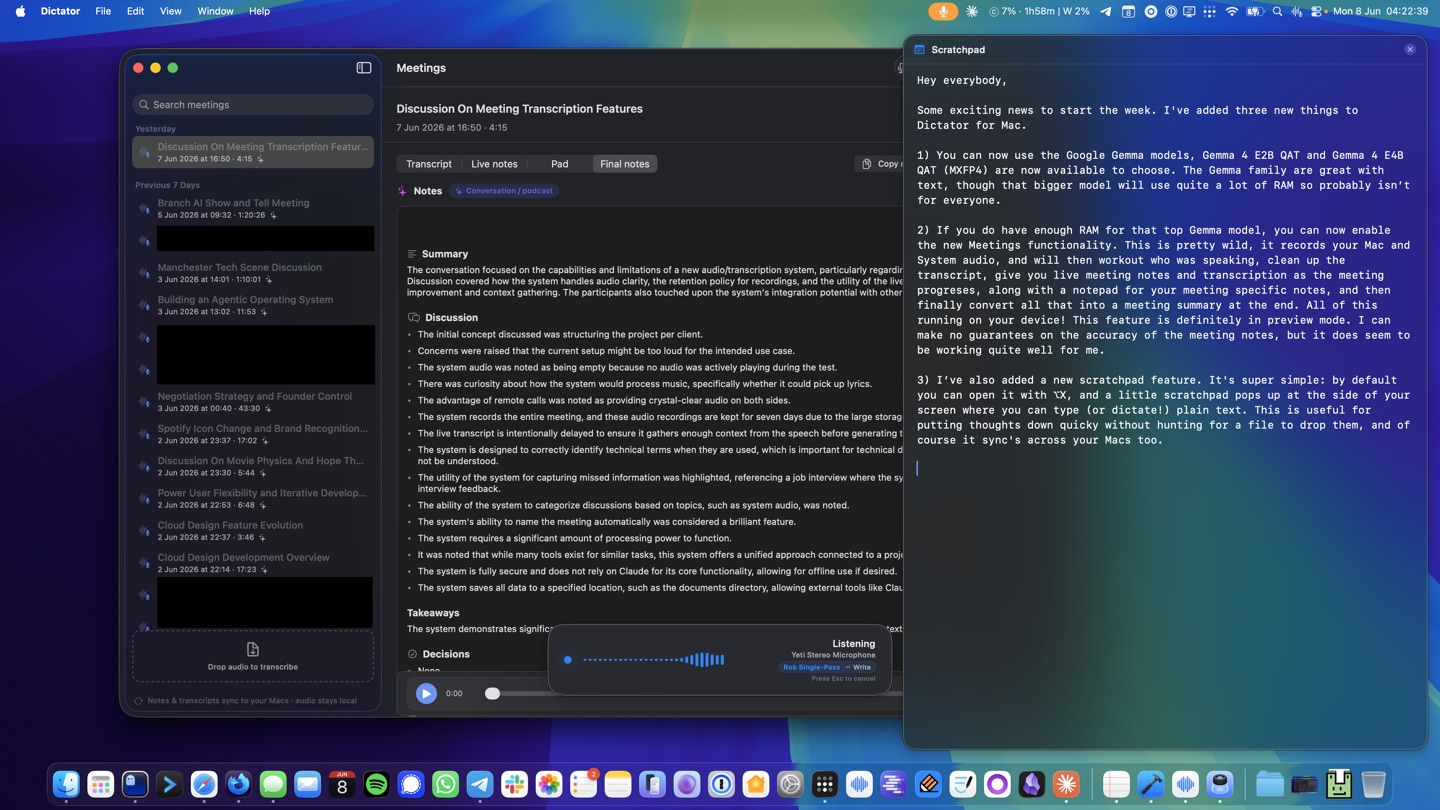Open Telegram from the Dock
This screenshot has height=810, width=1440.
coord(480,784)
